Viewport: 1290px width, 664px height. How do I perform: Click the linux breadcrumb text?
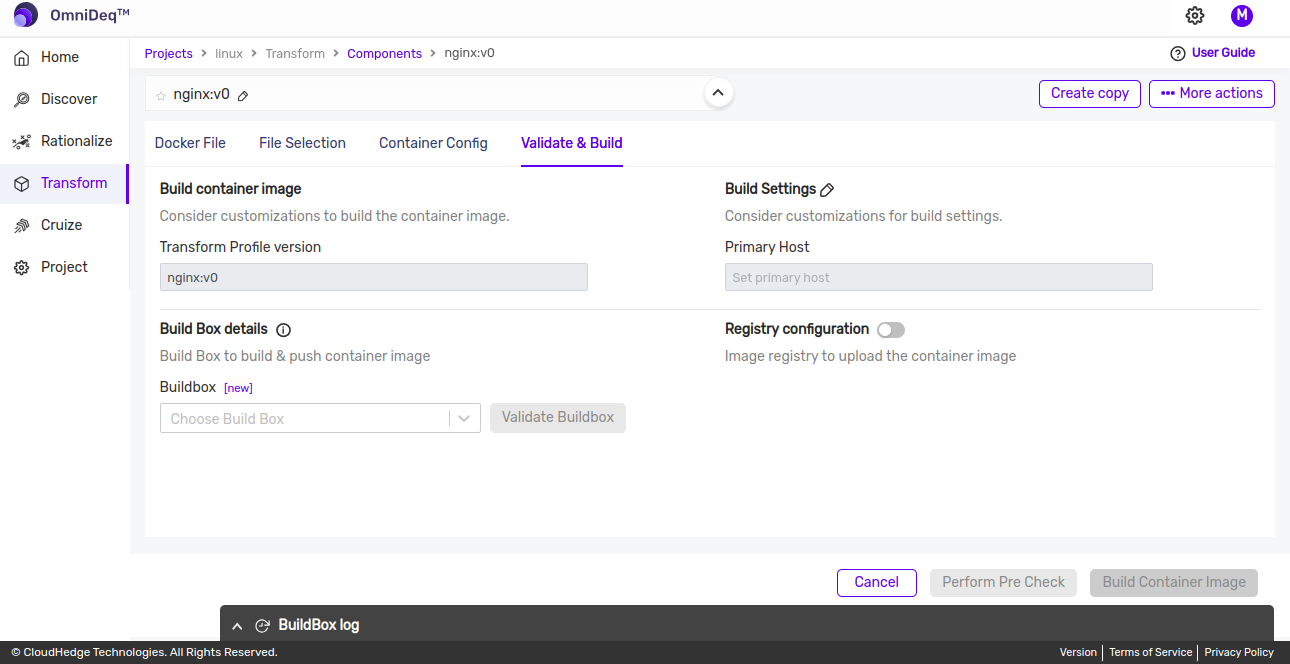click(x=229, y=53)
